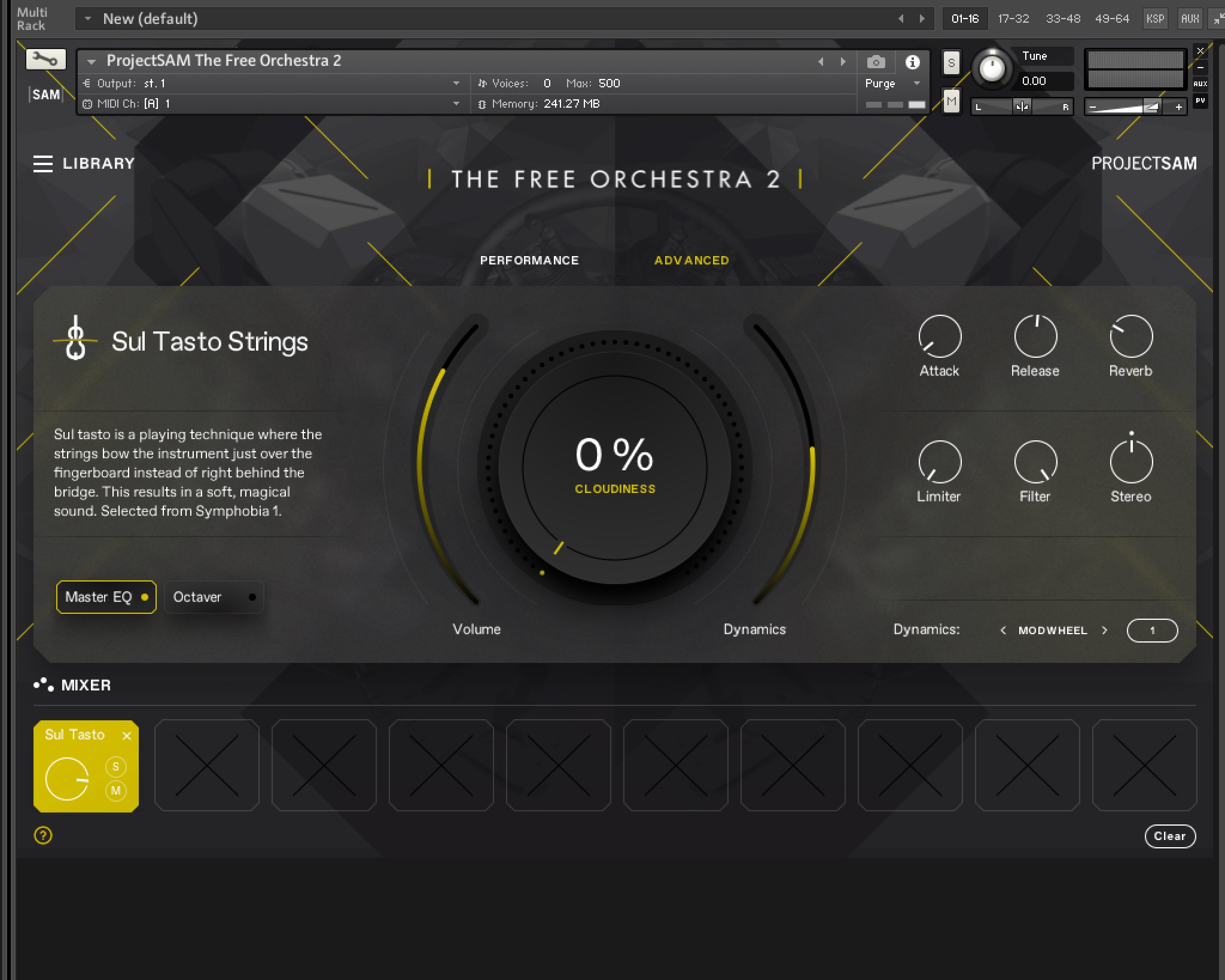Mute the Sul Tasto mixer channel
The height and width of the screenshot is (980, 1225).
coord(116,790)
